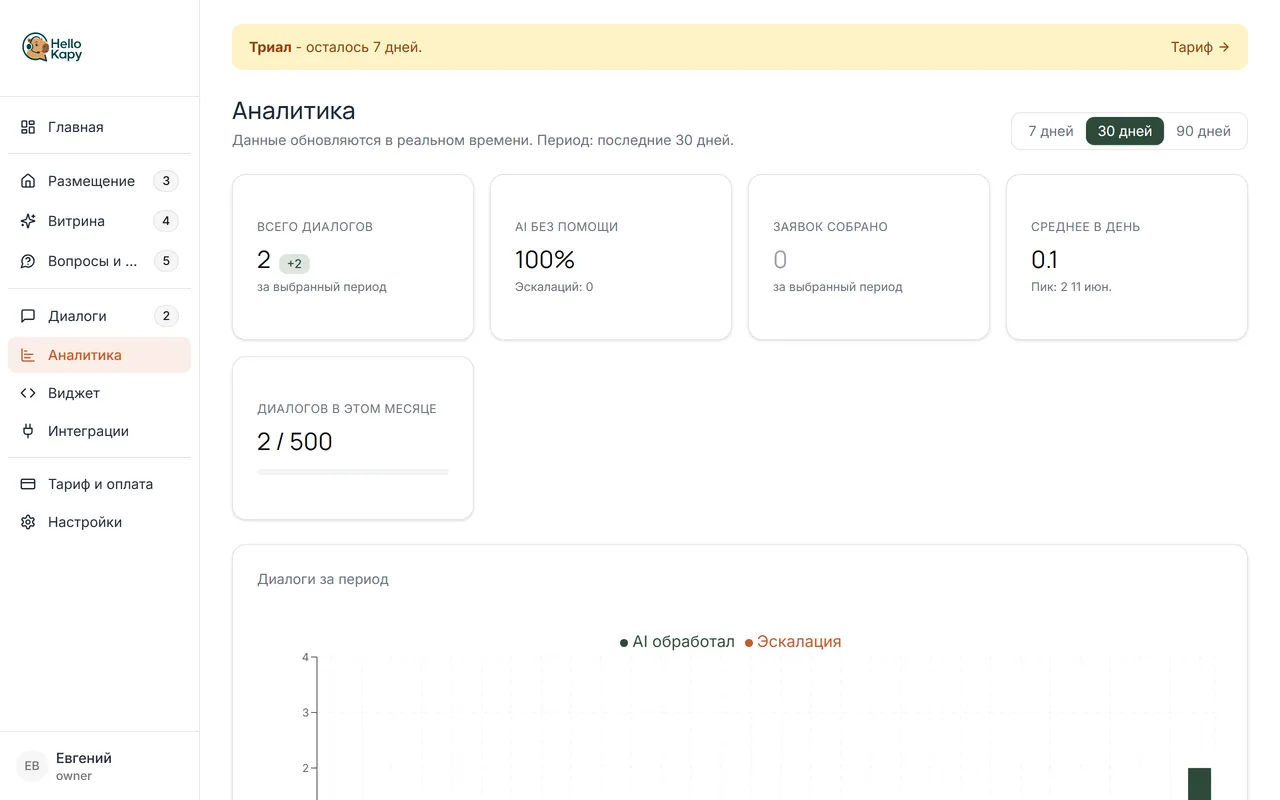Switch period to 90 дней
The width and height of the screenshot is (1280, 800).
[x=1203, y=131]
